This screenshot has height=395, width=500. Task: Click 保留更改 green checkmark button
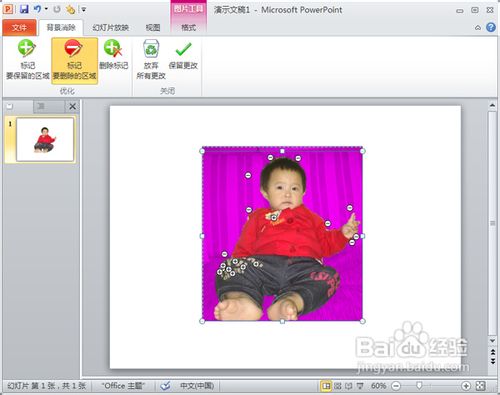point(183,55)
